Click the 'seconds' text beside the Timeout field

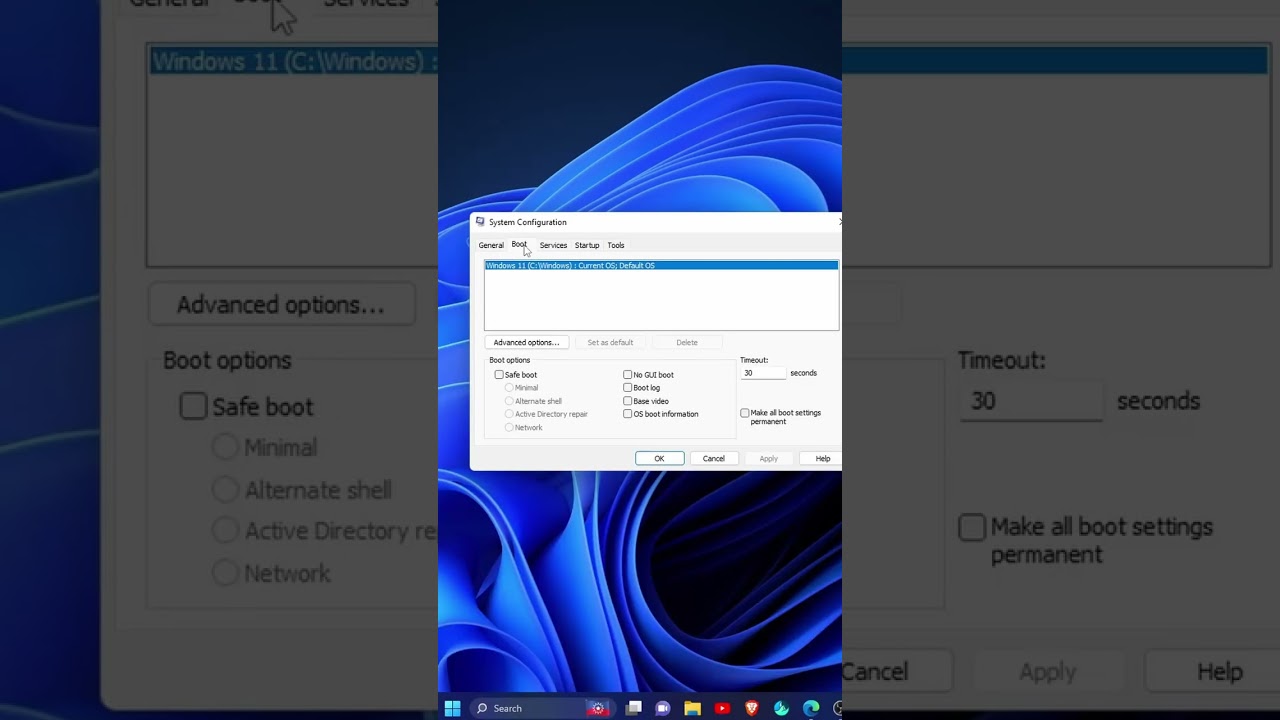pos(804,373)
